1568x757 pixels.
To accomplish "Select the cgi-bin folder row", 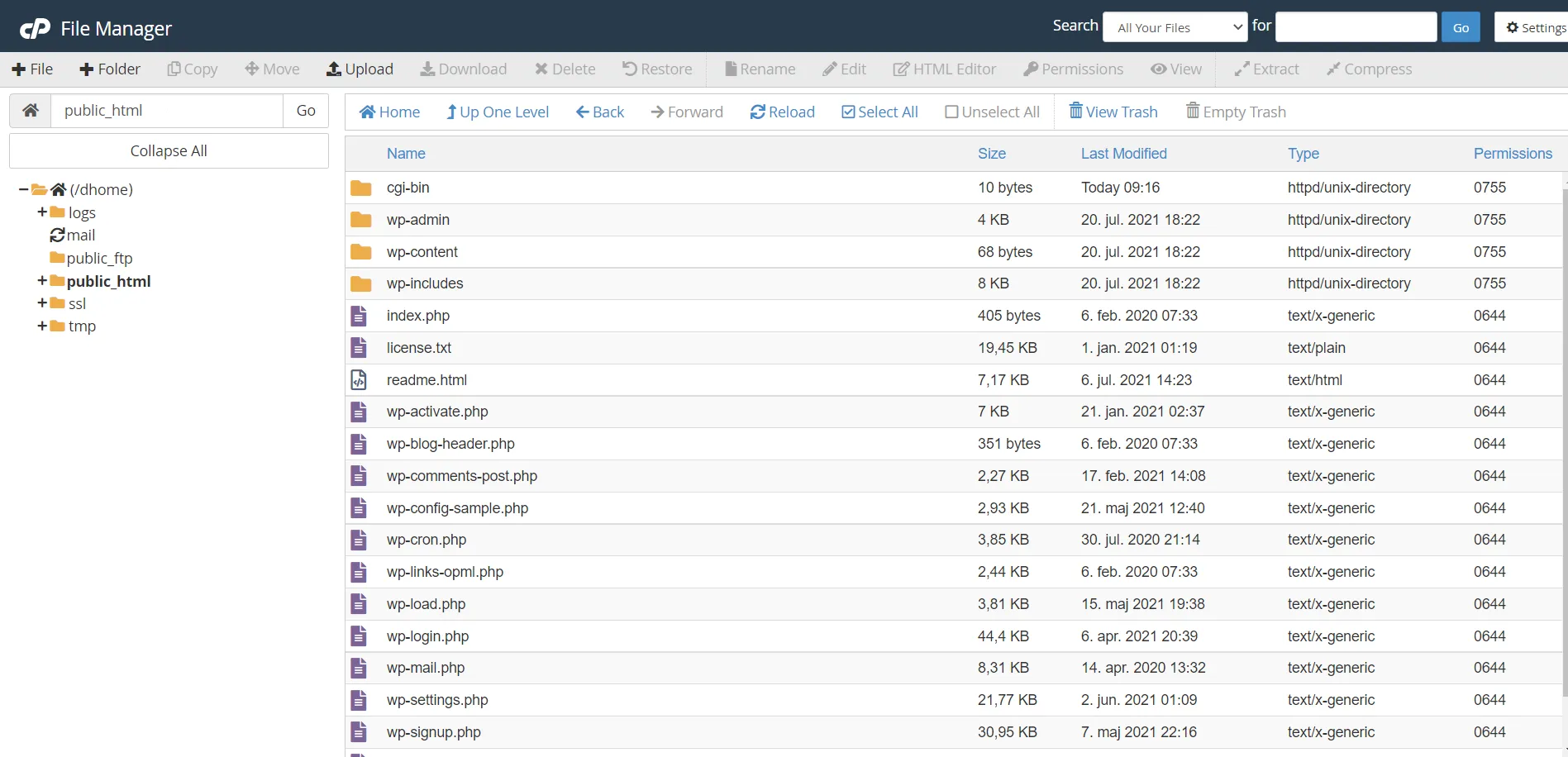I will click(953, 188).
